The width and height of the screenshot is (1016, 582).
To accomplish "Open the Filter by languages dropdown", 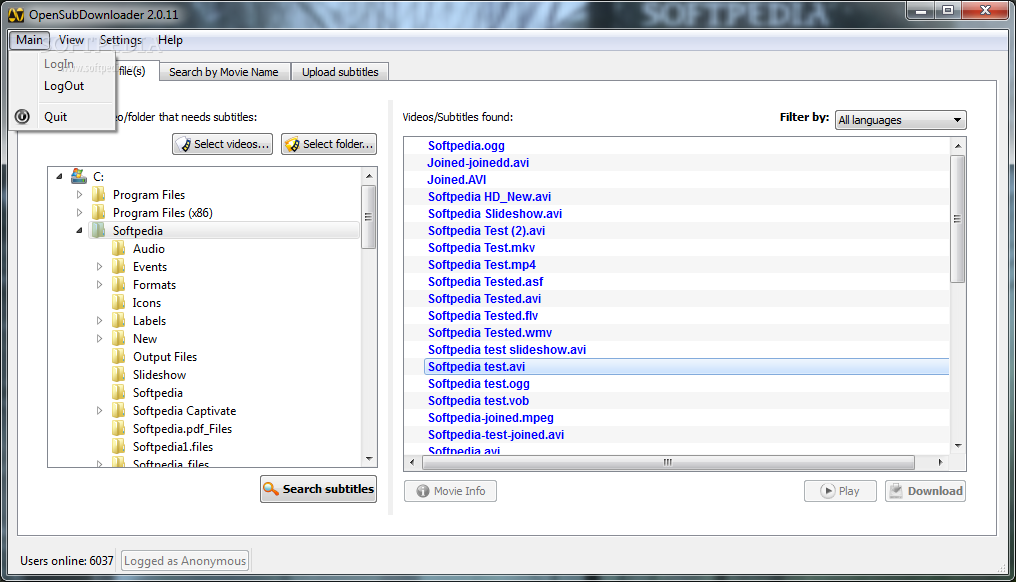I will pos(900,120).
